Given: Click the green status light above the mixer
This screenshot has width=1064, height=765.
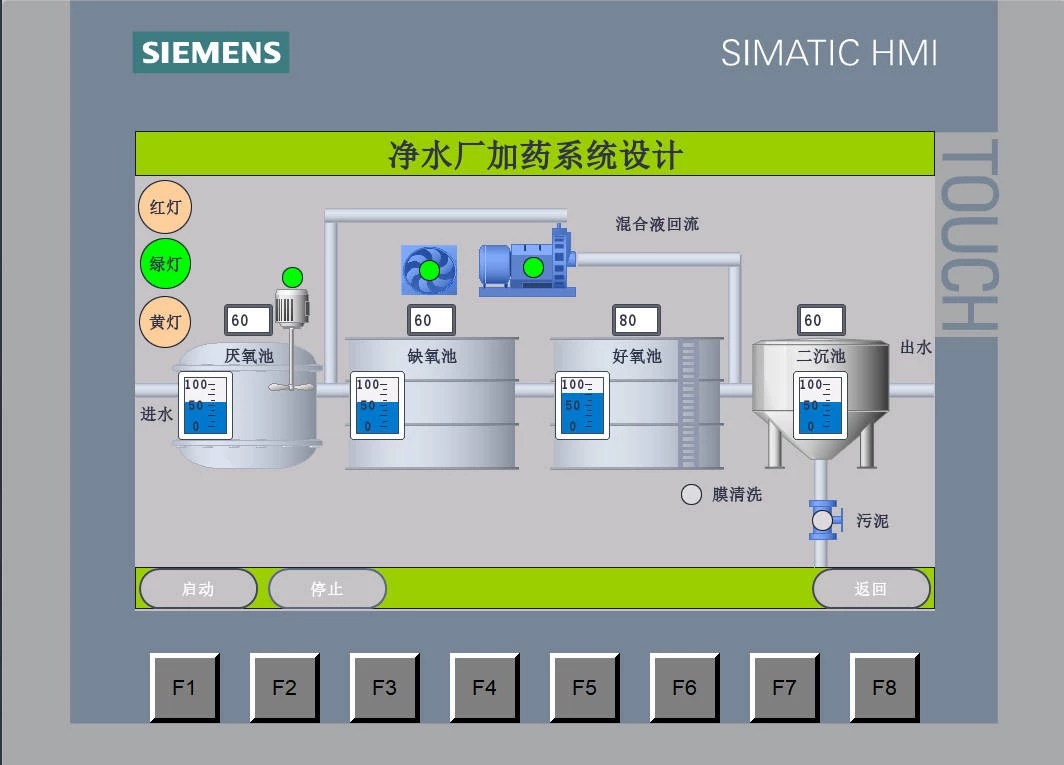Looking at the screenshot, I should point(292,277).
